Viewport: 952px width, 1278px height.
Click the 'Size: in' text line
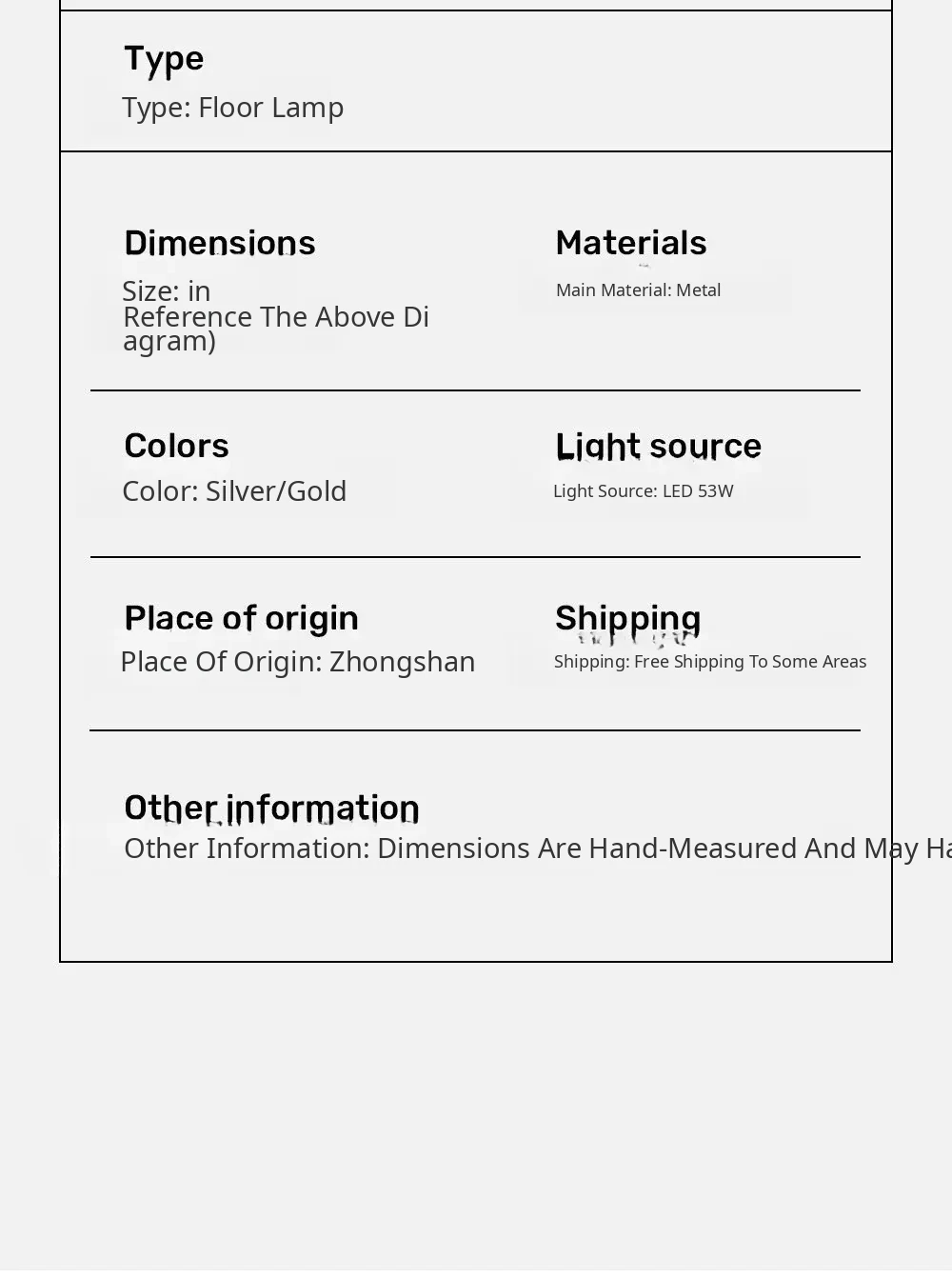point(167,290)
